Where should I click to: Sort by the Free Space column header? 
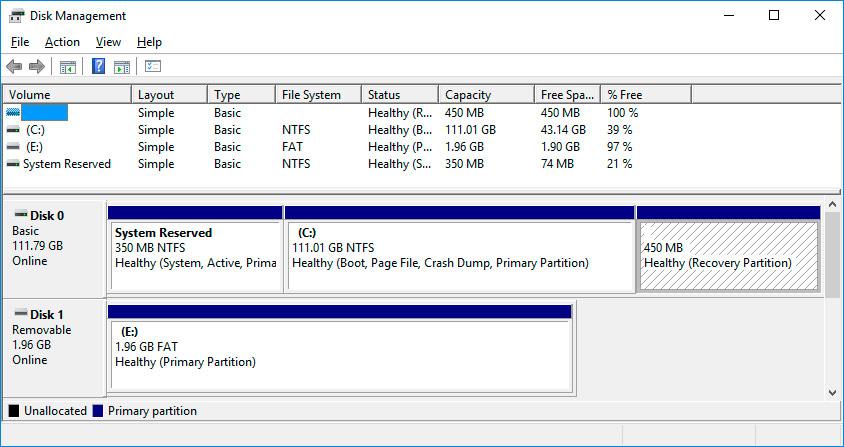click(567, 95)
